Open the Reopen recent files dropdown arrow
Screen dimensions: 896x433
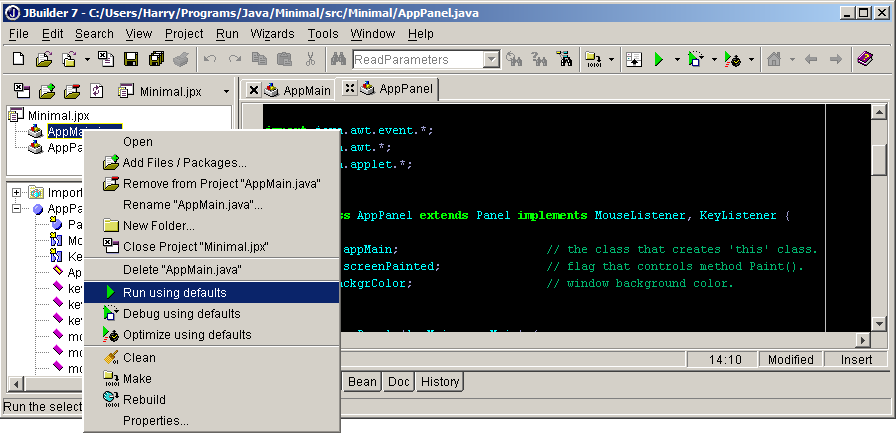87,59
